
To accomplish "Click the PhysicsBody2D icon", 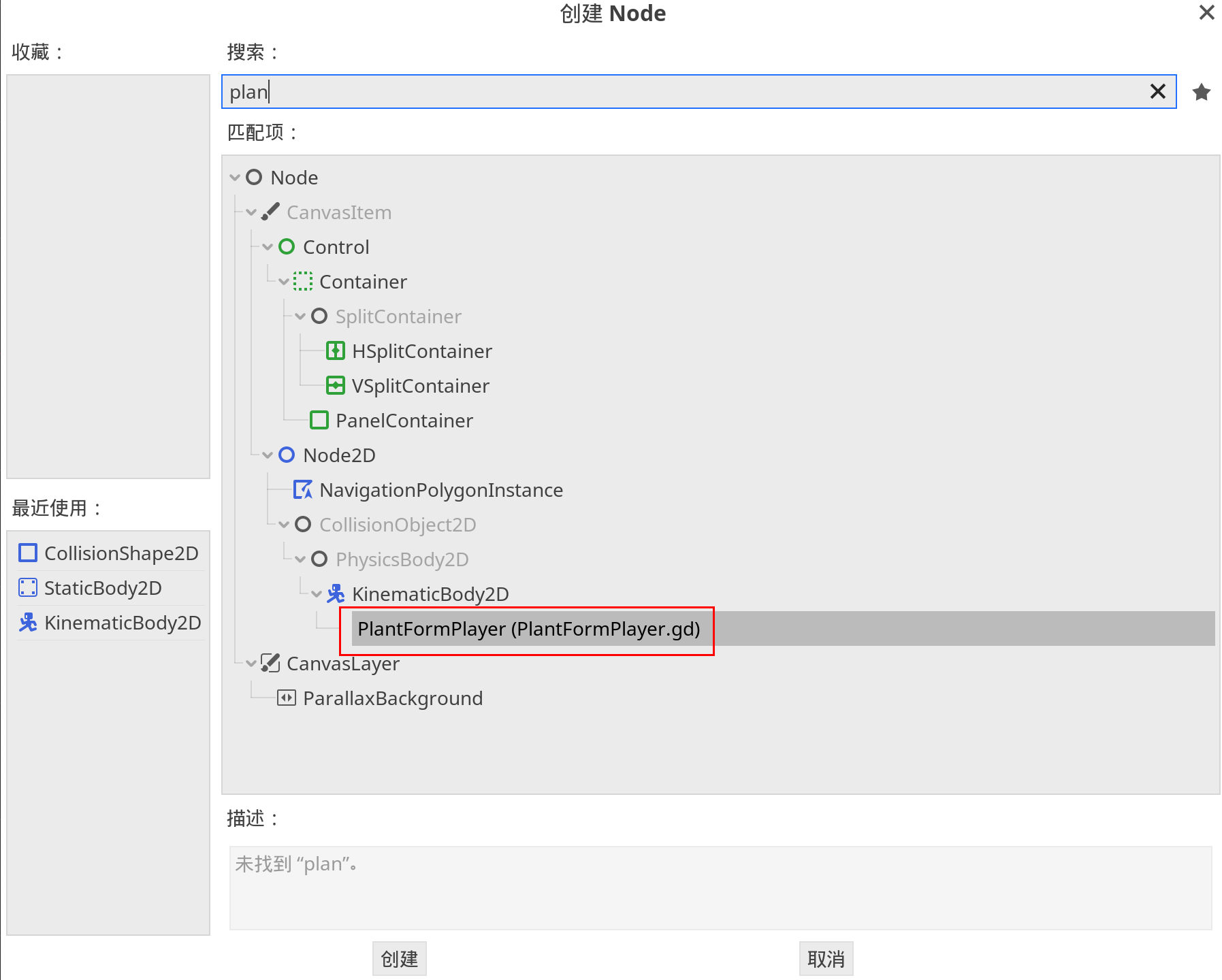I will (319, 559).
